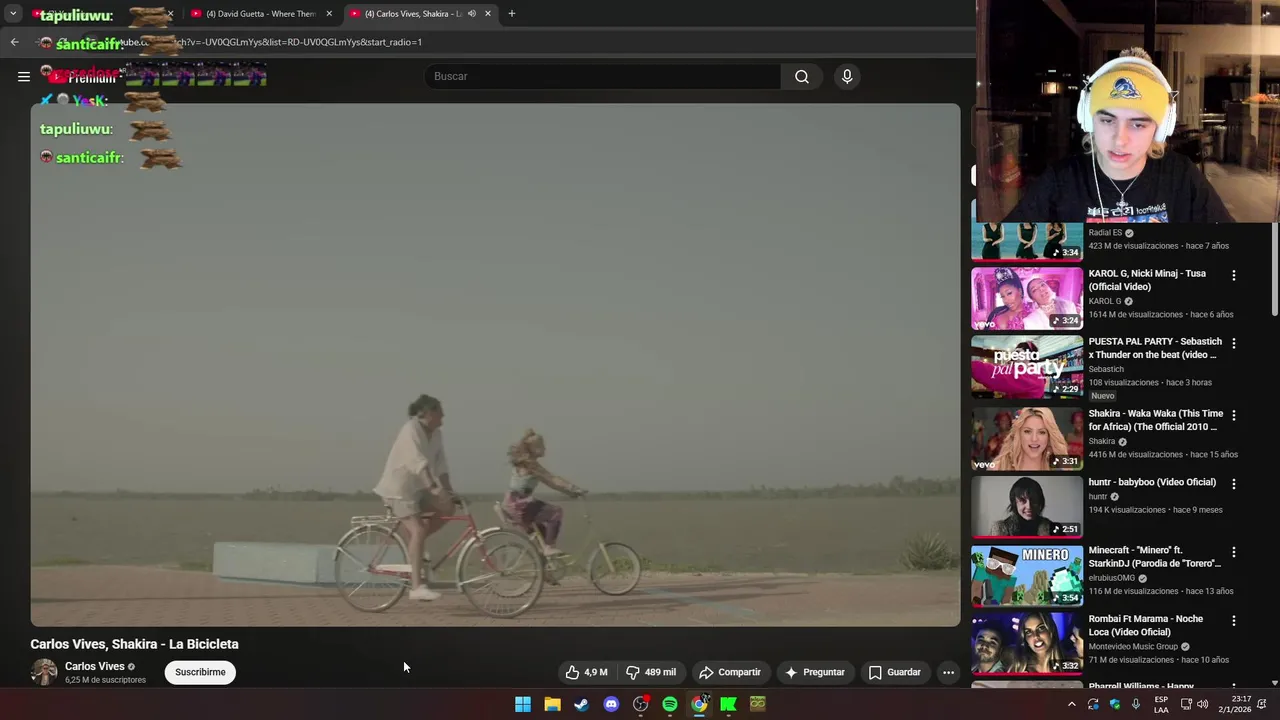Click 'elrubiusOMG' channel text
The height and width of the screenshot is (720, 1280).
(x=1112, y=578)
